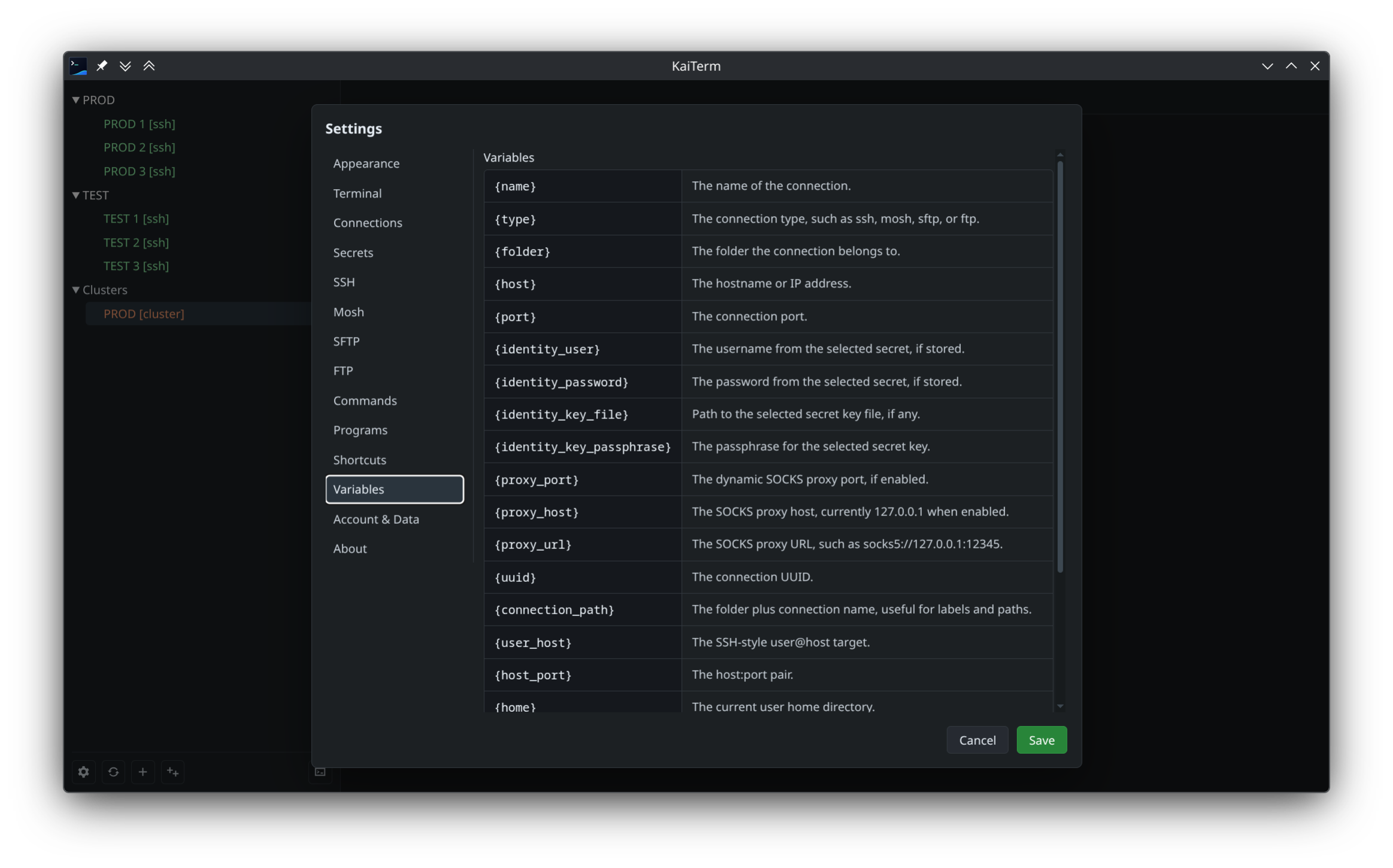This screenshot has width=1393, height=868.
Task: Click the {identity_password} variable cell
Action: 582,382
